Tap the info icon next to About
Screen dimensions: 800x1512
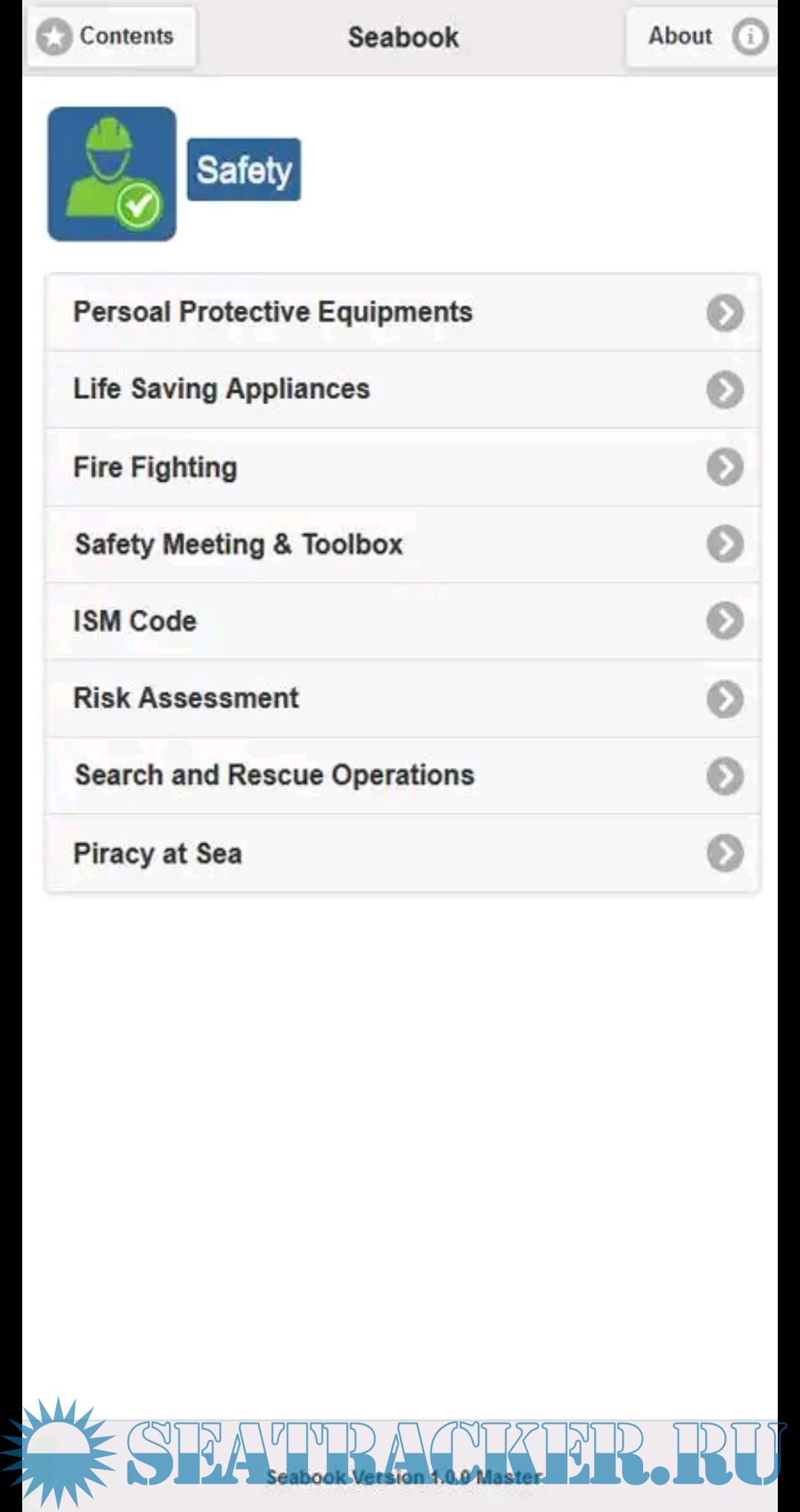tap(750, 36)
